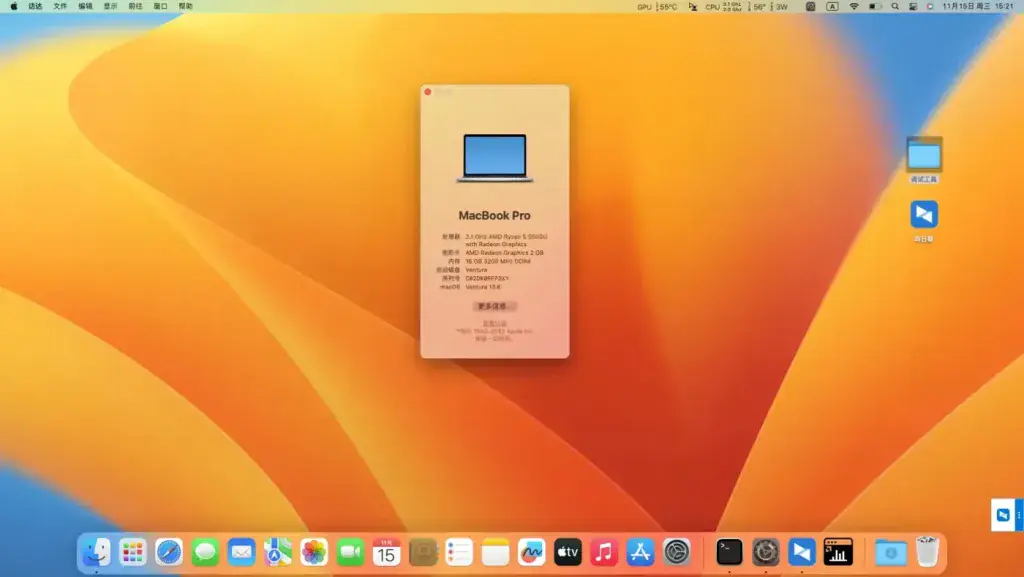The height and width of the screenshot is (577, 1024).
Task: Open the Downloads folder in the Dock
Action: point(890,553)
